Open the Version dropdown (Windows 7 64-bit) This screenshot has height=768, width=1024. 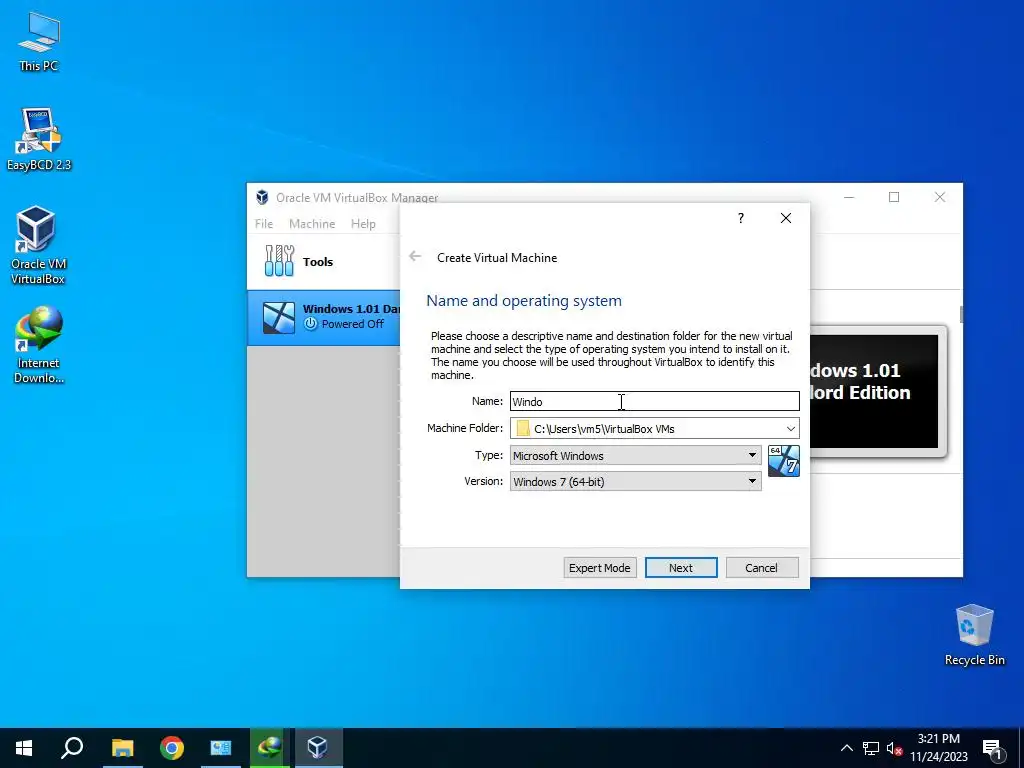point(635,481)
